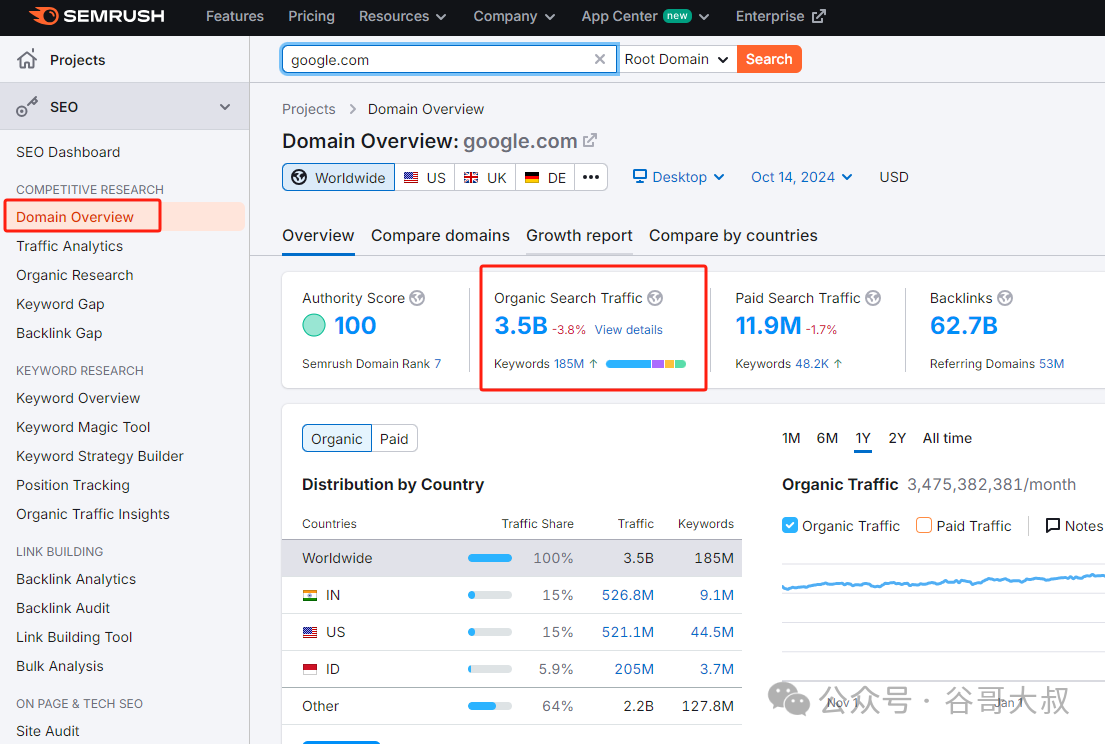Click the UK flag icon in region selector
This screenshot has height=744, width=1105.
471,178
